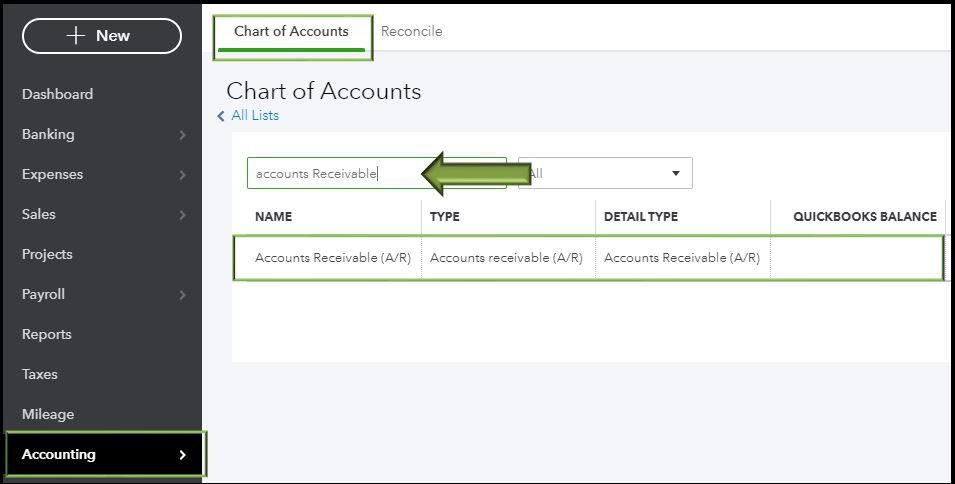Click the New button

(x=101, y=36)
